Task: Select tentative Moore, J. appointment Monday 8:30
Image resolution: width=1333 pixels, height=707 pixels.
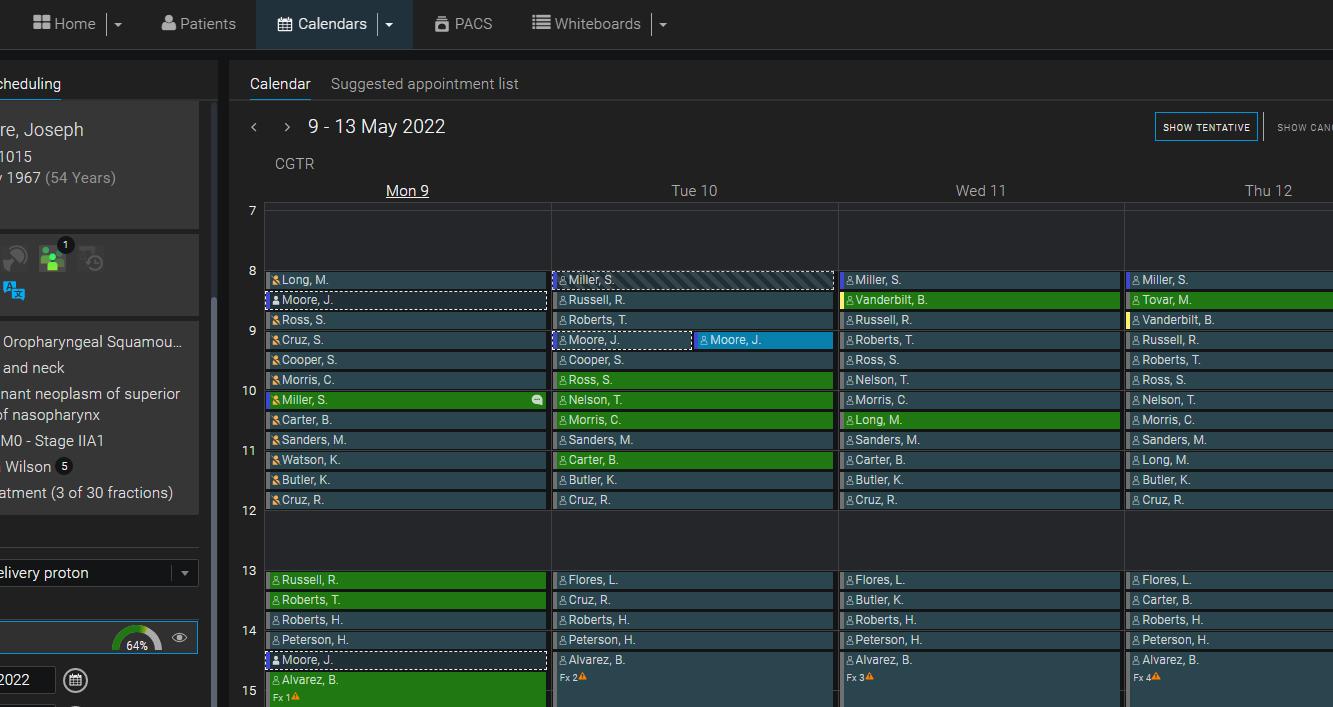Action: [406, 300]
